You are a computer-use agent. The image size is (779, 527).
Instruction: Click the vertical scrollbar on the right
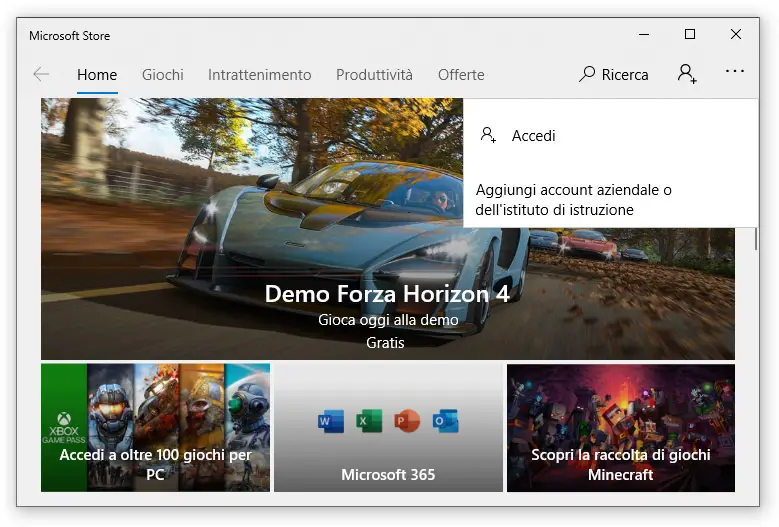[x=755, y=240]
